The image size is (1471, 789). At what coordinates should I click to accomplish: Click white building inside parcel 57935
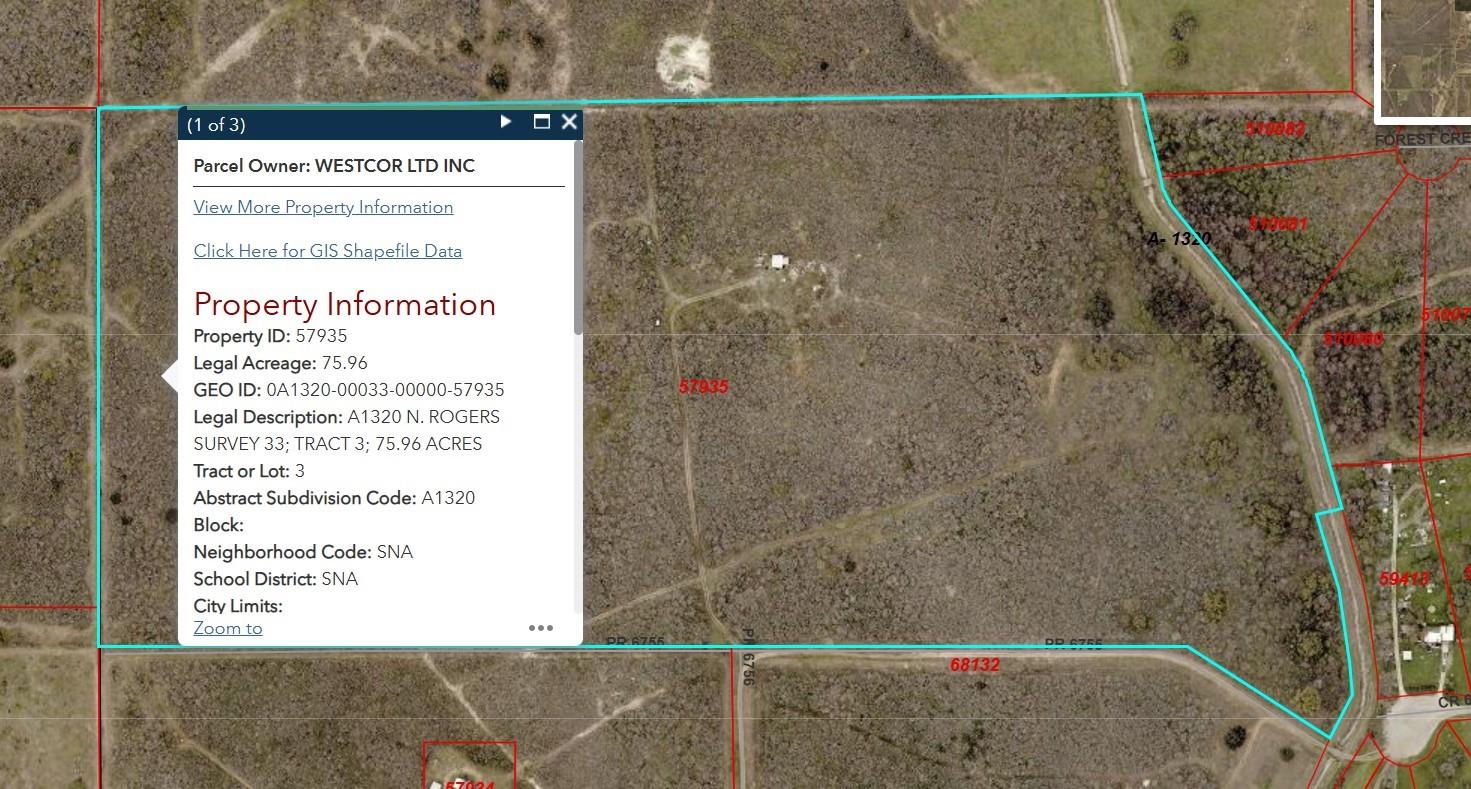(779, 262)
